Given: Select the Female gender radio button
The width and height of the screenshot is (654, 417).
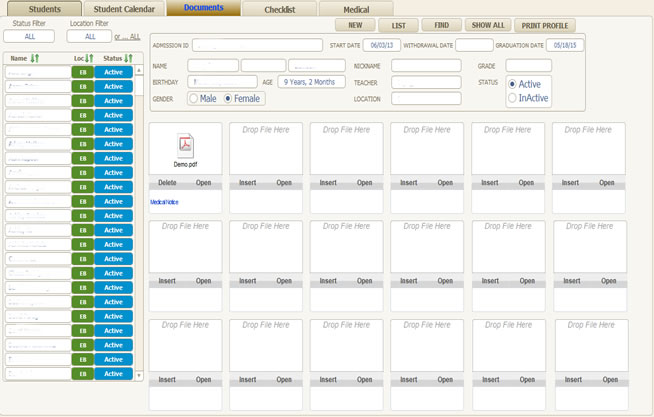Looking at the screenshot, I should coord(228,98).
